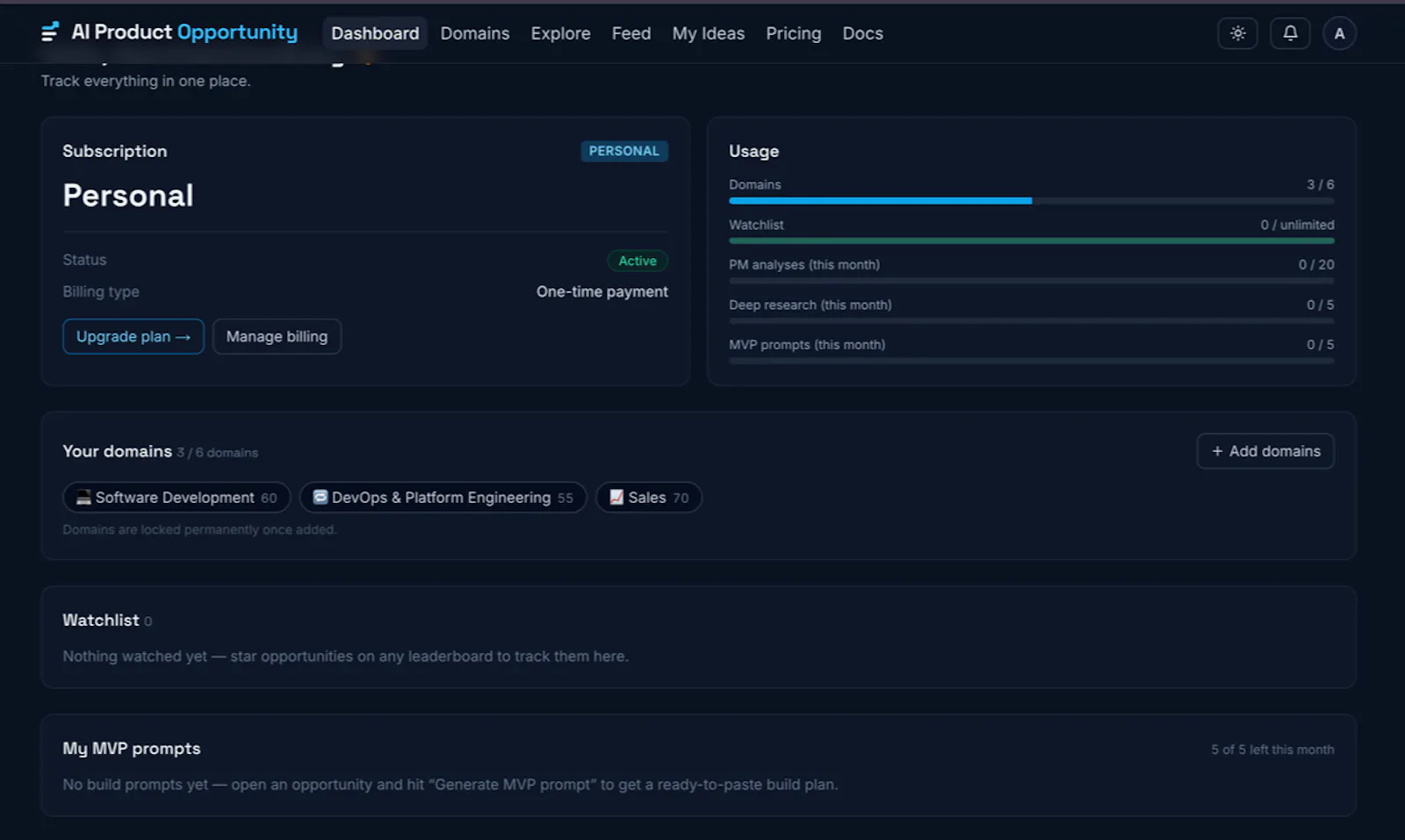Viewport: 1405px width, 840px height.
Task: Click the Domains usage progress bar
Action: 1032,201
